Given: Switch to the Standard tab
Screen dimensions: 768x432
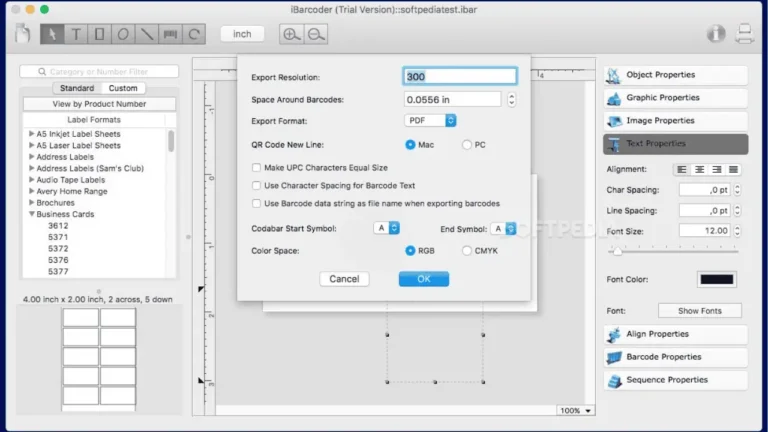Looking at the screenshot, I should coord(77,88).
